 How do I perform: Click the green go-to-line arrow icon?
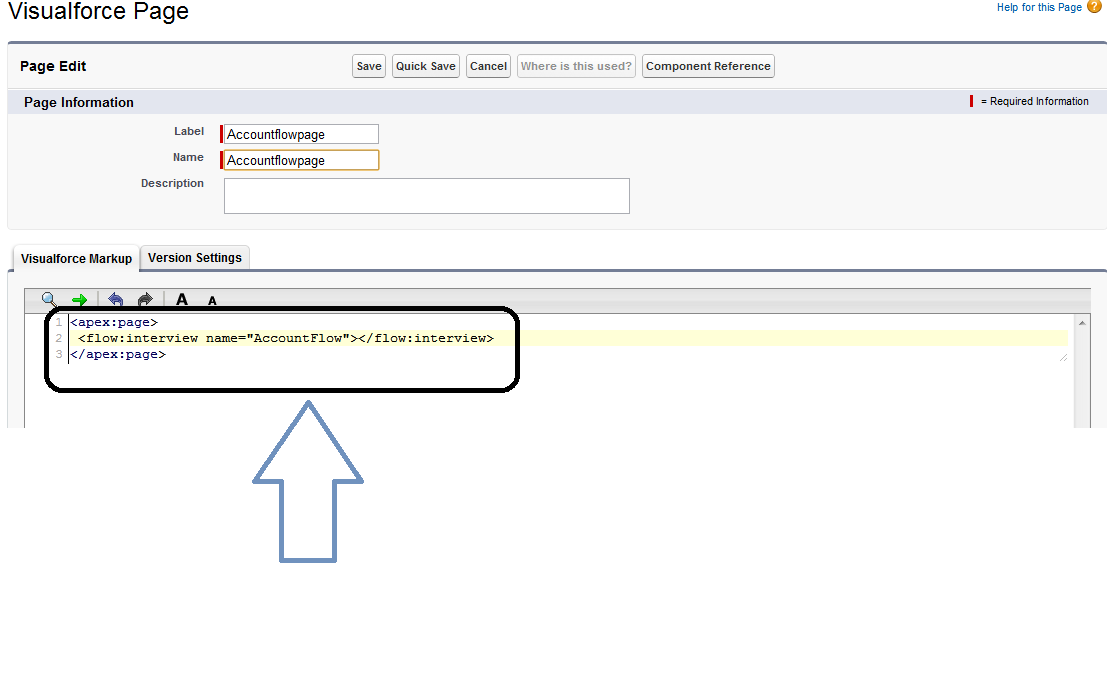point(81,299)
